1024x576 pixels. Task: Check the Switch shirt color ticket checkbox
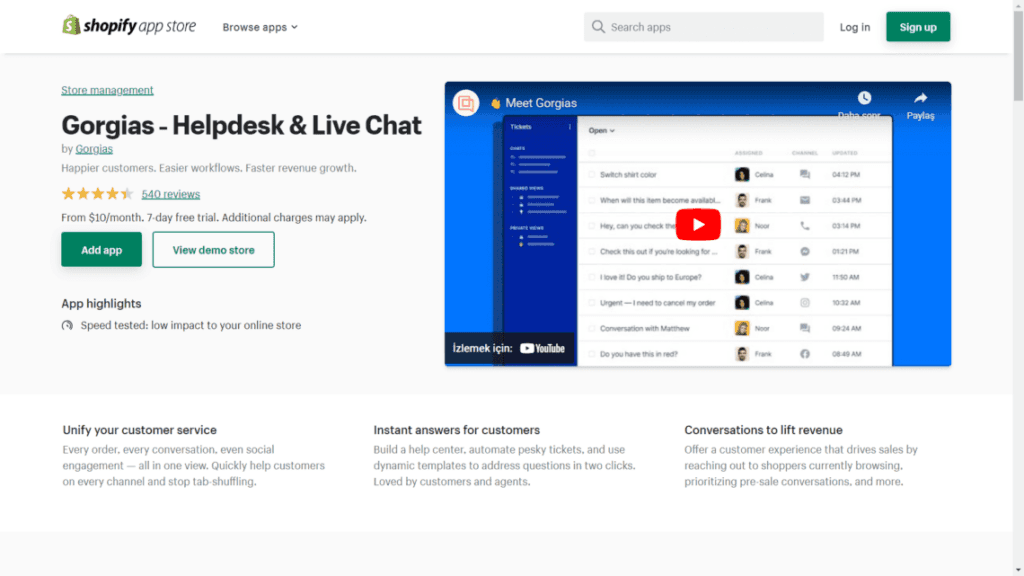tap(591, 174)
